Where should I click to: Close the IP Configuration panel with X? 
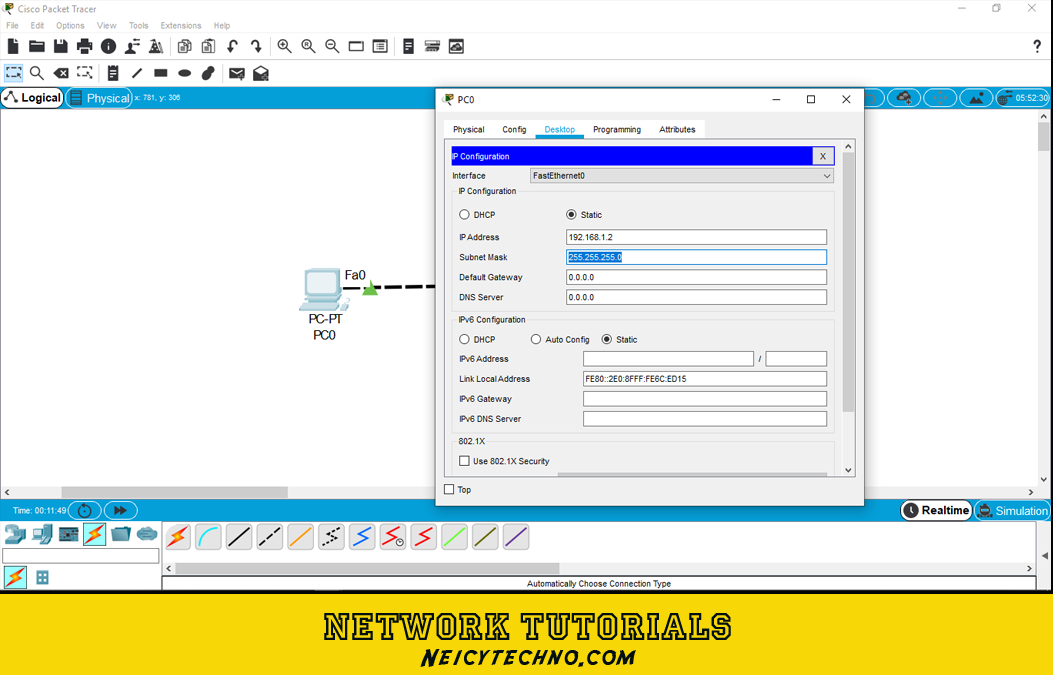(823, 156)
